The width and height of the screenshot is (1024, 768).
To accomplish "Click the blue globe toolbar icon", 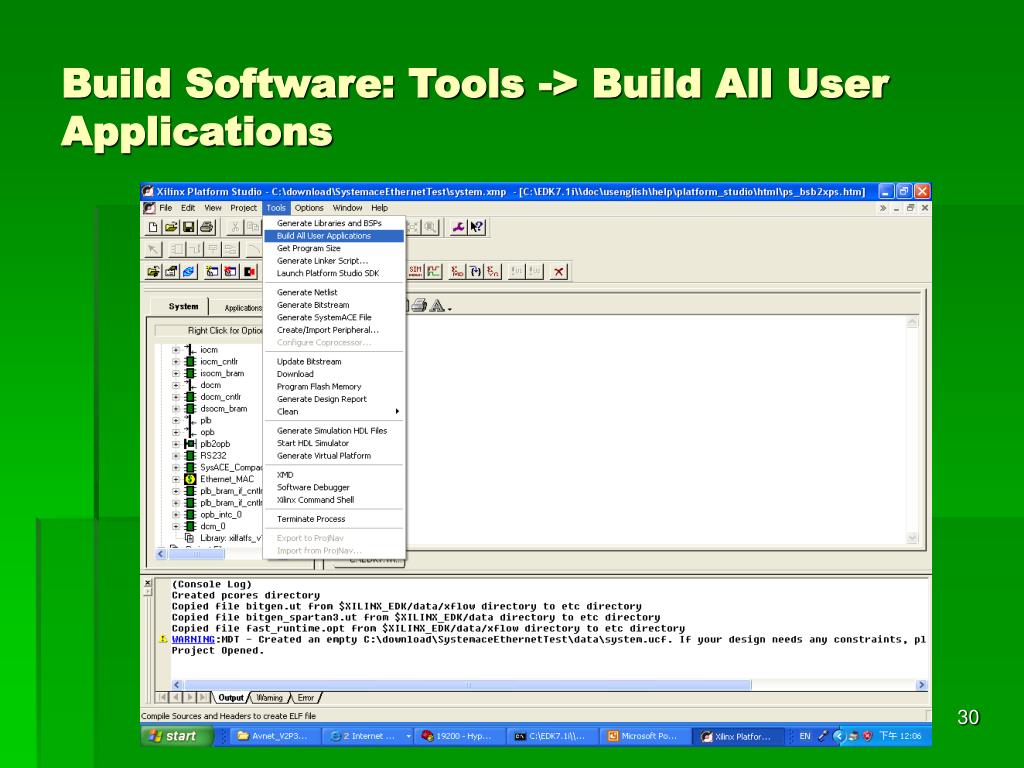I will coord(189,272).
